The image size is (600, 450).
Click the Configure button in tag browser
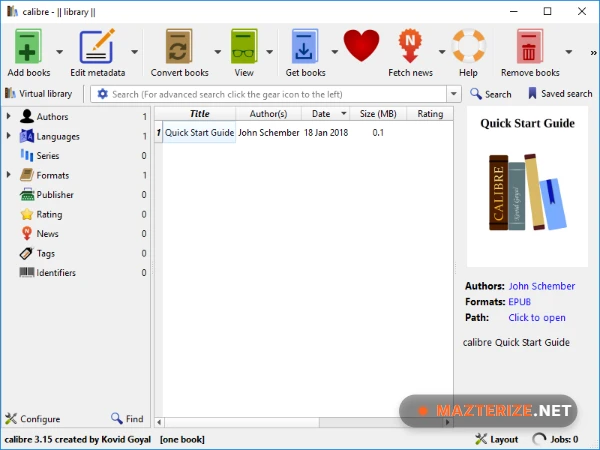pos(33,419)
